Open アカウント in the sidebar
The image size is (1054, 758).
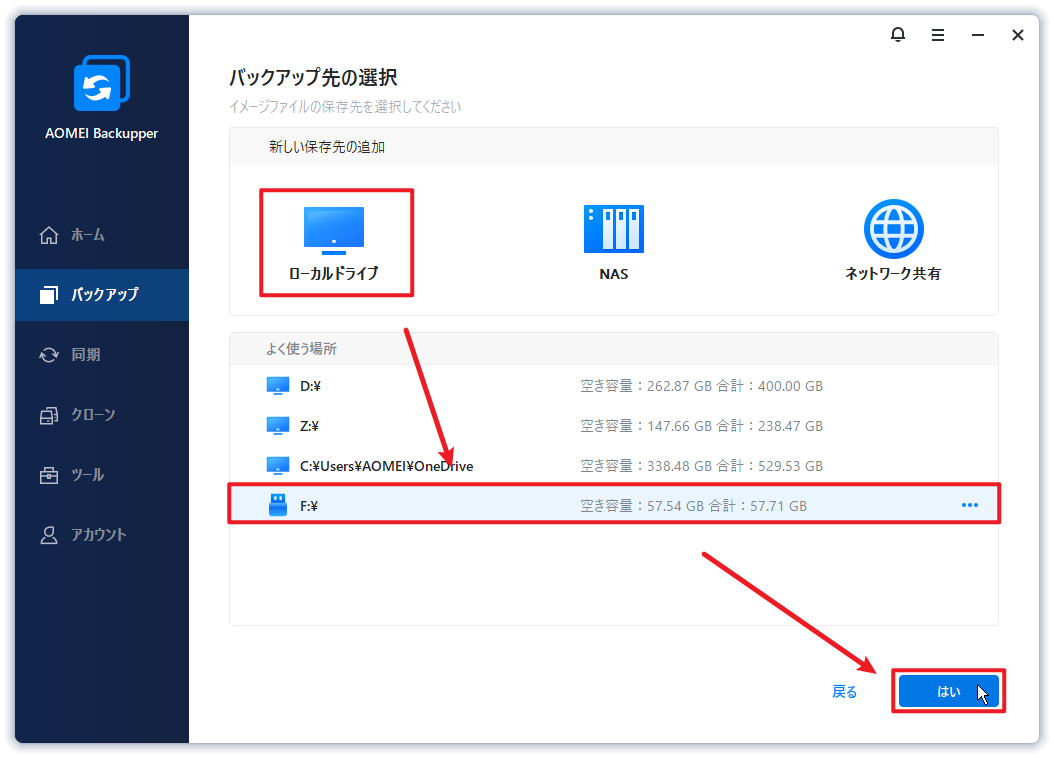click(102, 535)
